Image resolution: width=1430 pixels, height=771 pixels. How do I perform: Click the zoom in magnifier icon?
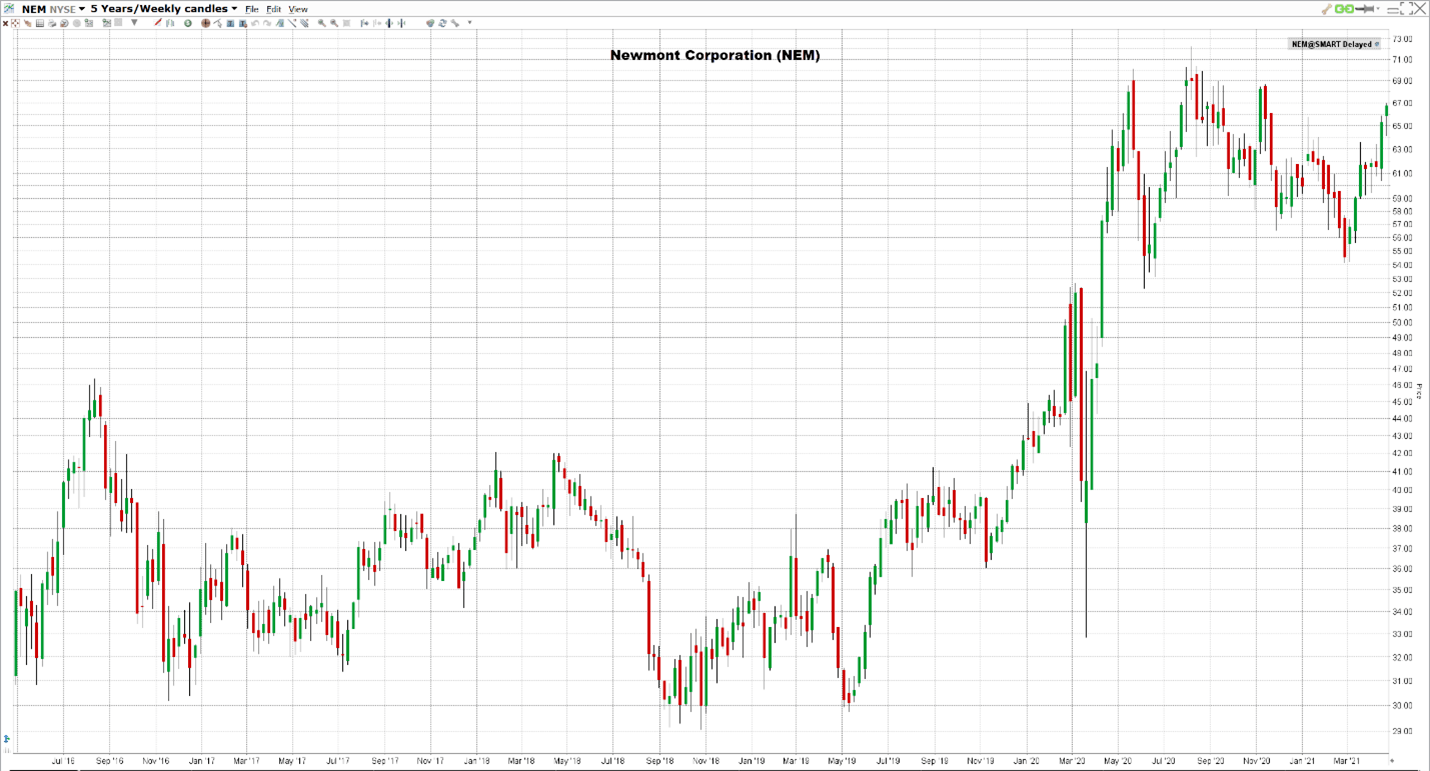pos(322,23)
